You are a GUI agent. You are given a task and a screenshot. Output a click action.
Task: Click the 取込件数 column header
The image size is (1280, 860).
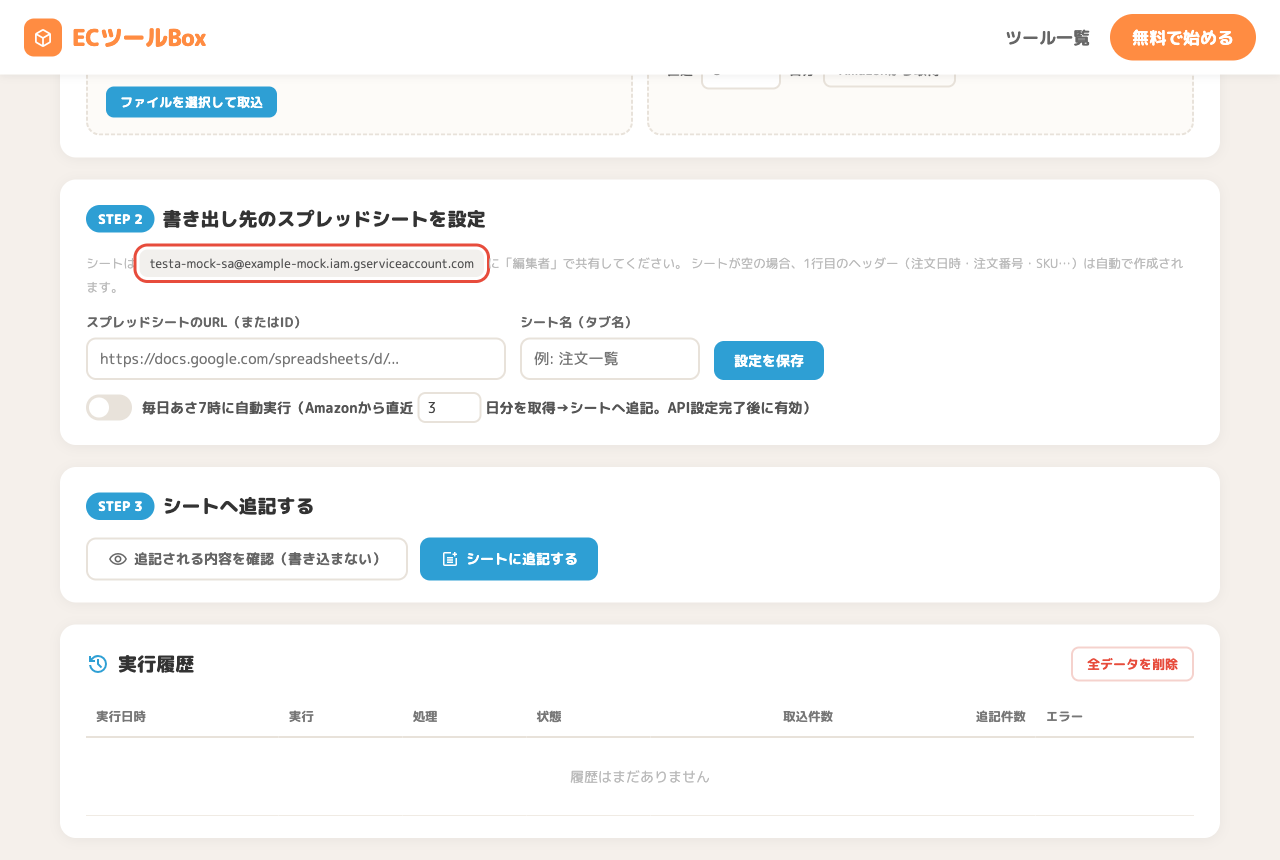(808, 717)
